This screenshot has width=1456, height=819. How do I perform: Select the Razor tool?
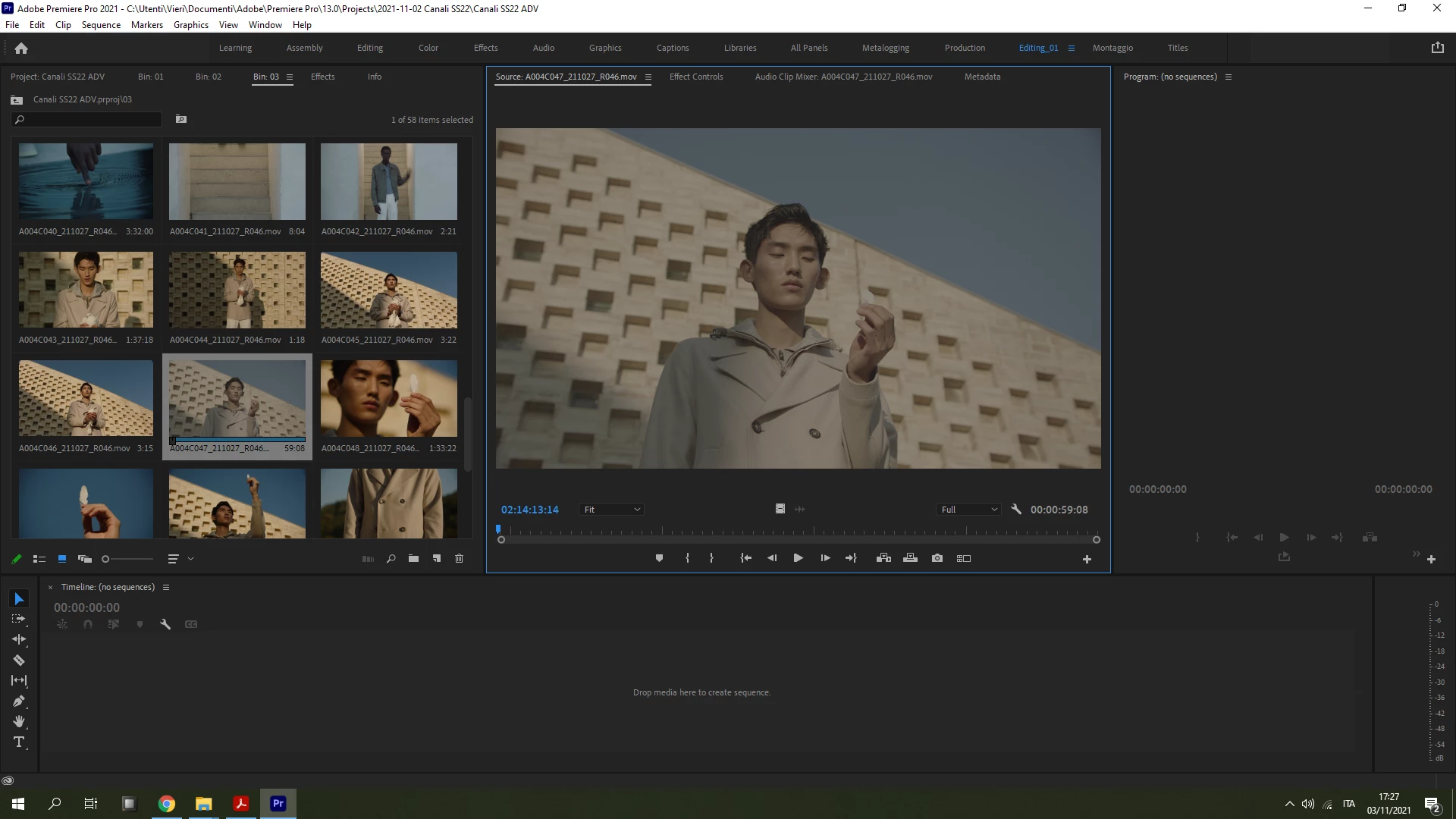tap(19, 660)
